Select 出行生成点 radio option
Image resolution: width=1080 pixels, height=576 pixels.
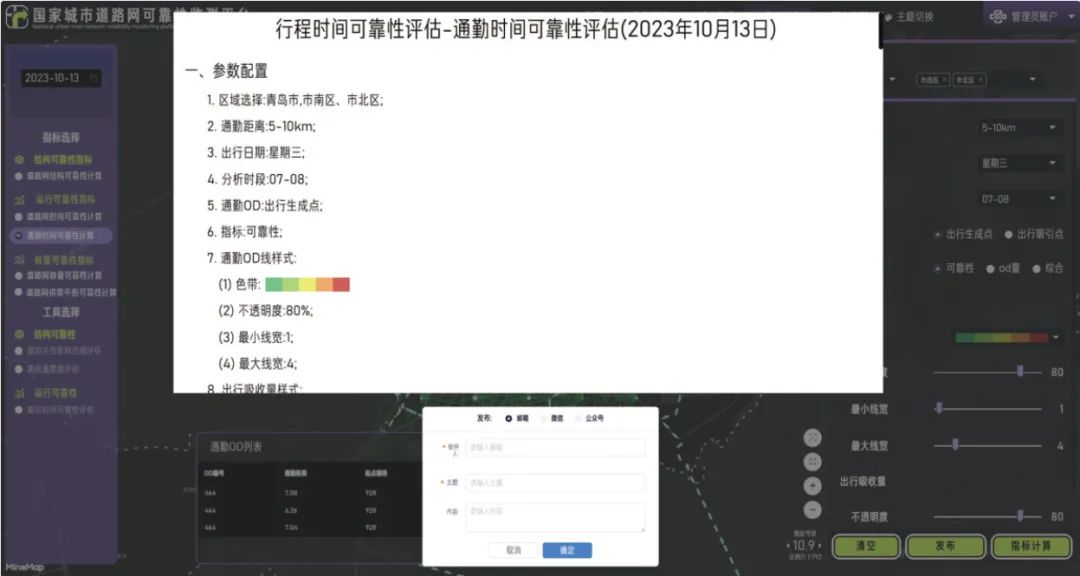(937, 234)
